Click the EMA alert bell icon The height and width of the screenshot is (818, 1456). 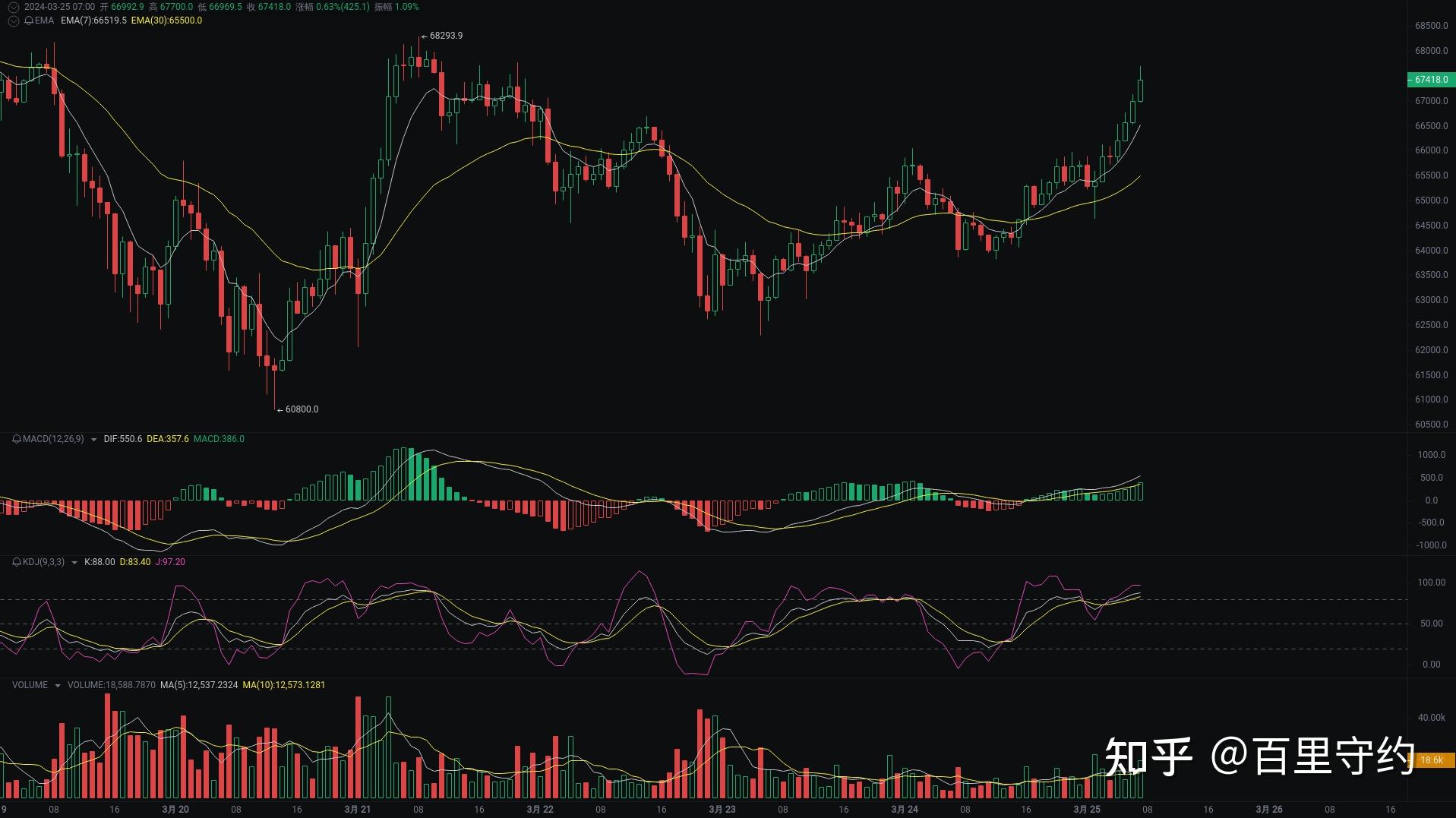coord(29,21)
